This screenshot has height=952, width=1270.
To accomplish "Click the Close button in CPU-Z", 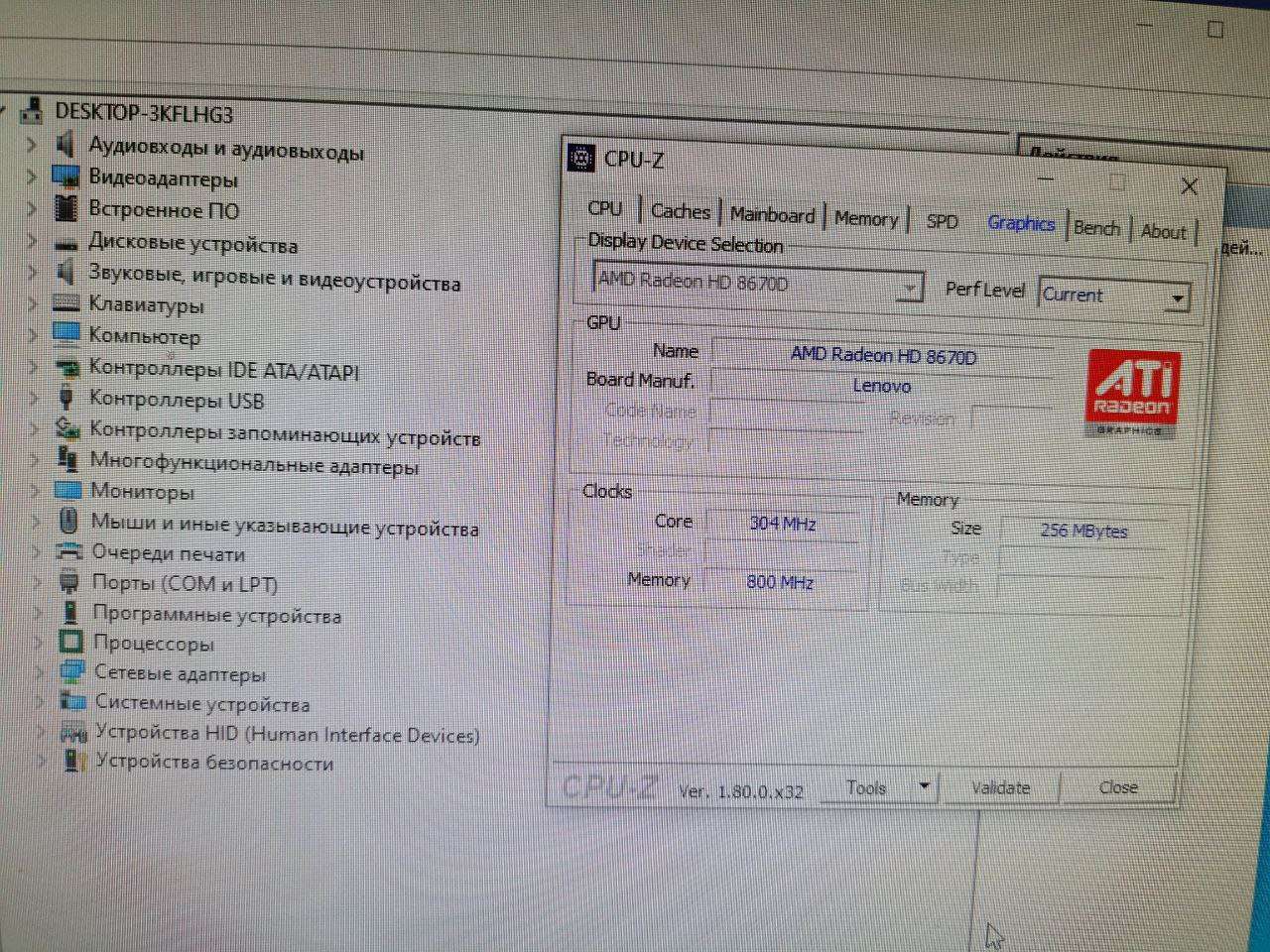I will tap(1118, 787).
